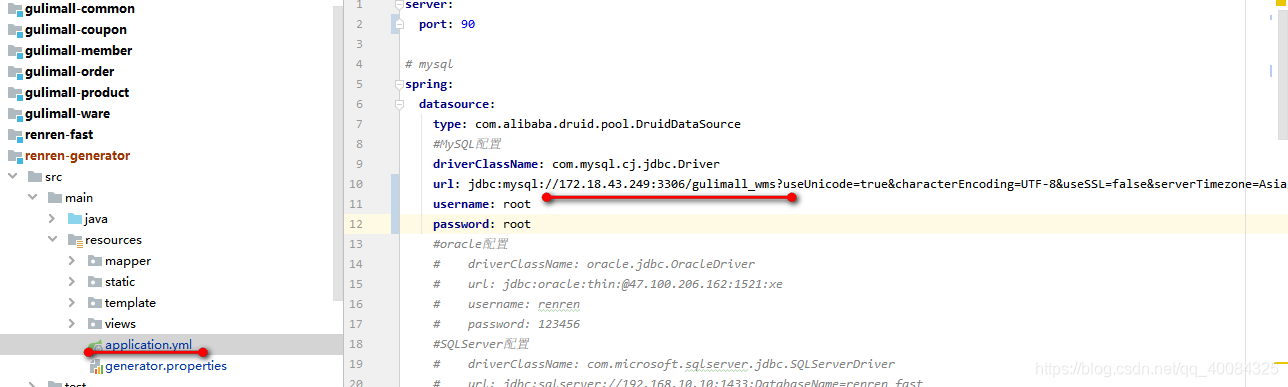Screen dimensions: 1288x387
Task: Click the 'spring:' key
Action: point(429,84)
